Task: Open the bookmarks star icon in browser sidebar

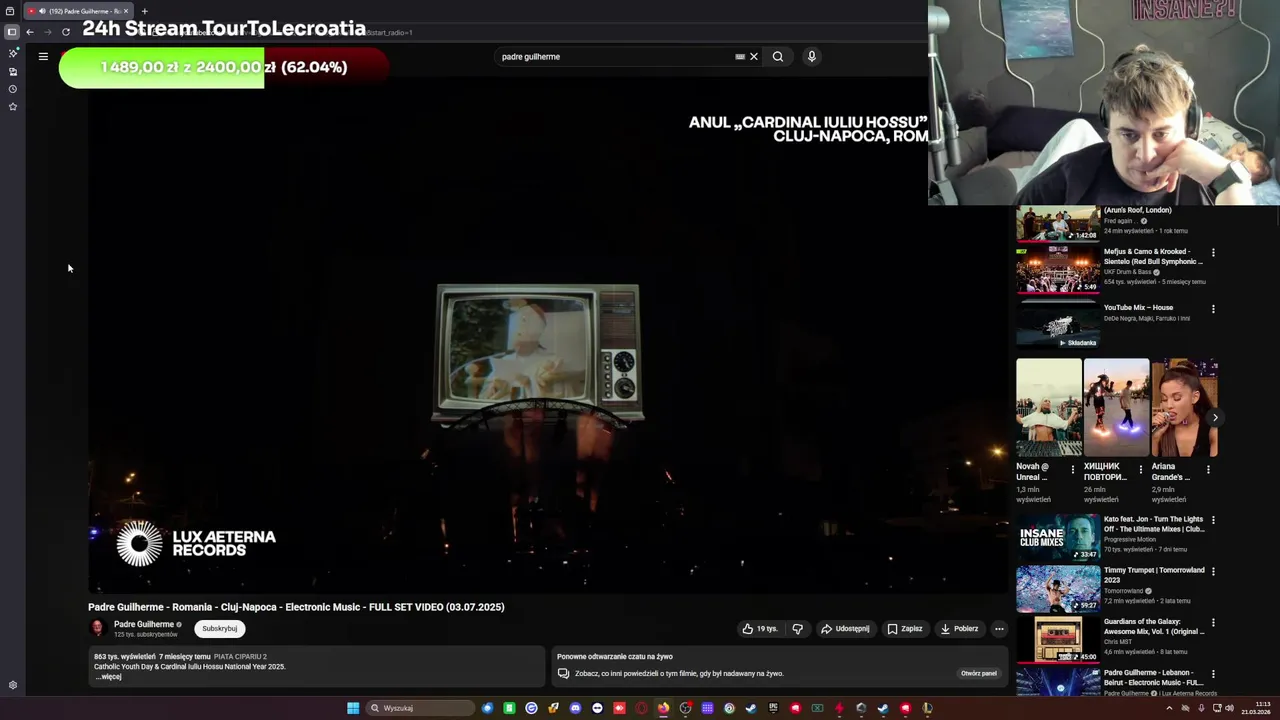Action: (x=13, y=106)
